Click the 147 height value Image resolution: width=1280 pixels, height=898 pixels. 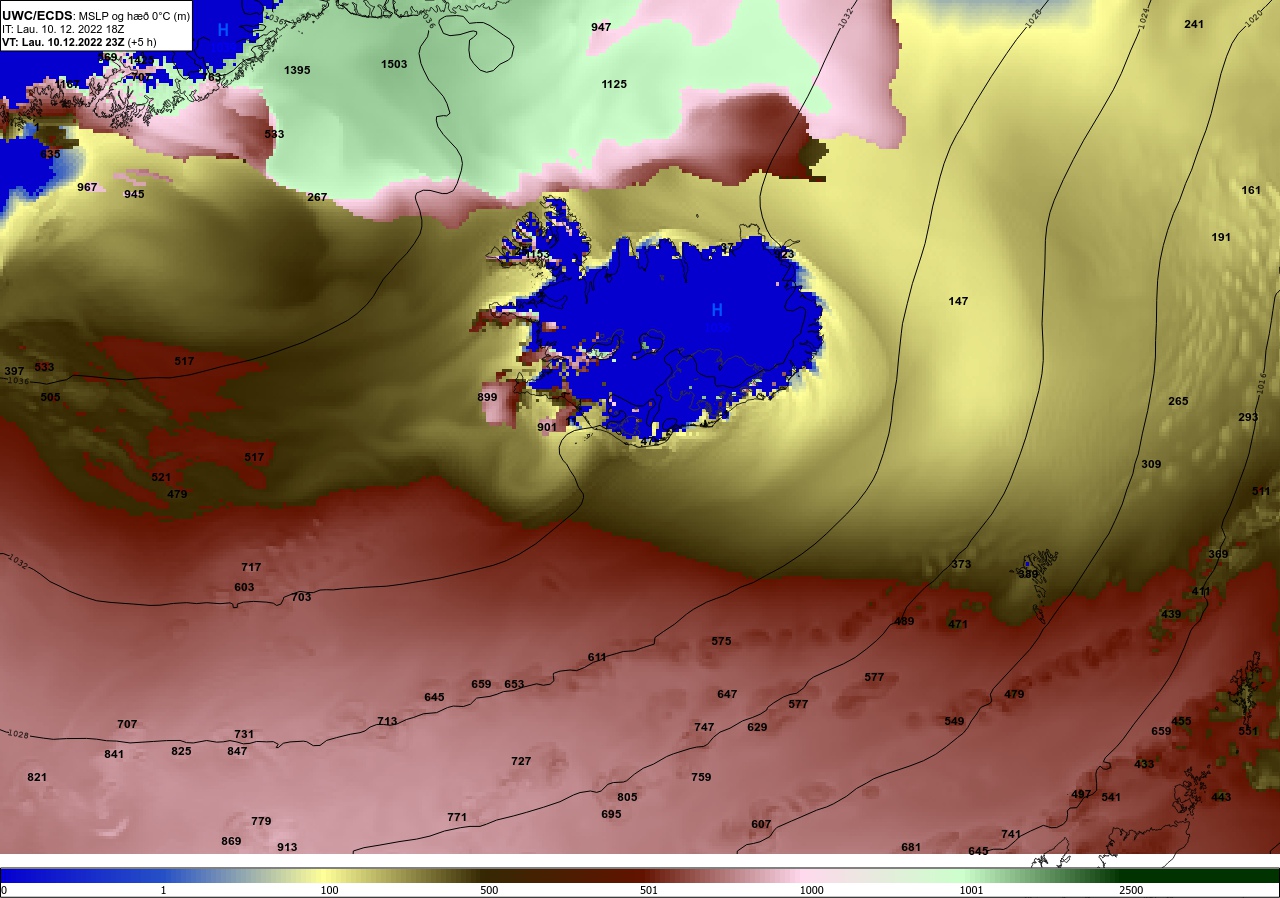[x=958, y=301]
